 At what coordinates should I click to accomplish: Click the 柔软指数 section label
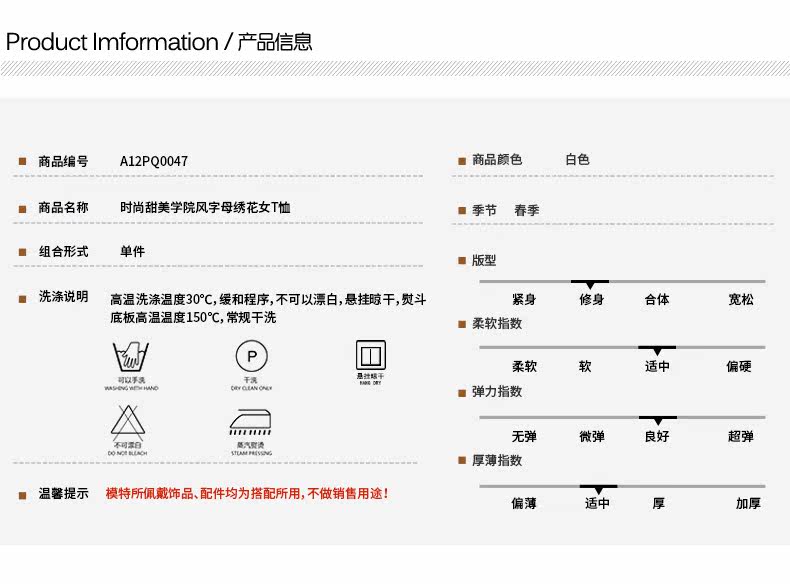pyautogui.click(x=497, y=323)
